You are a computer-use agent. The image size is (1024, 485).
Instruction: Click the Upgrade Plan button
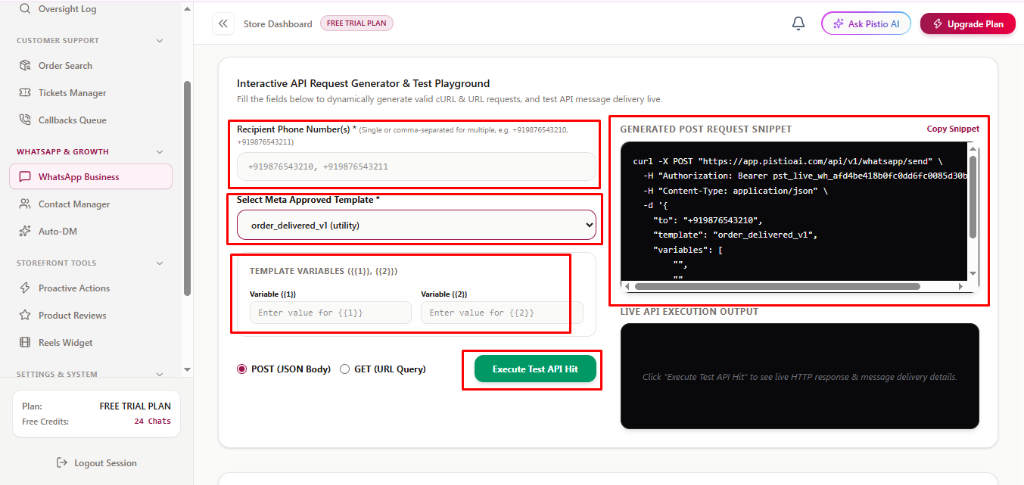(x=968, y=24)
